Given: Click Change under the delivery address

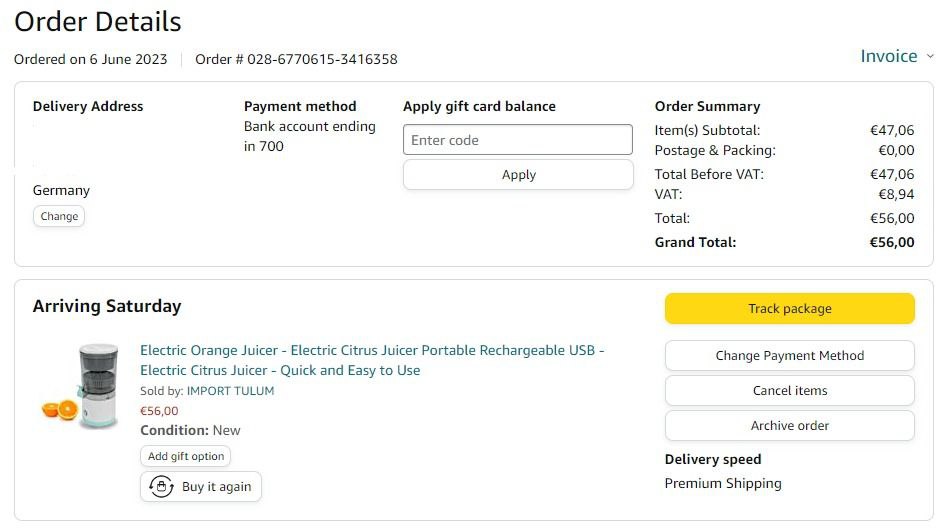Looking at the screenshot, I should (59, 216).
